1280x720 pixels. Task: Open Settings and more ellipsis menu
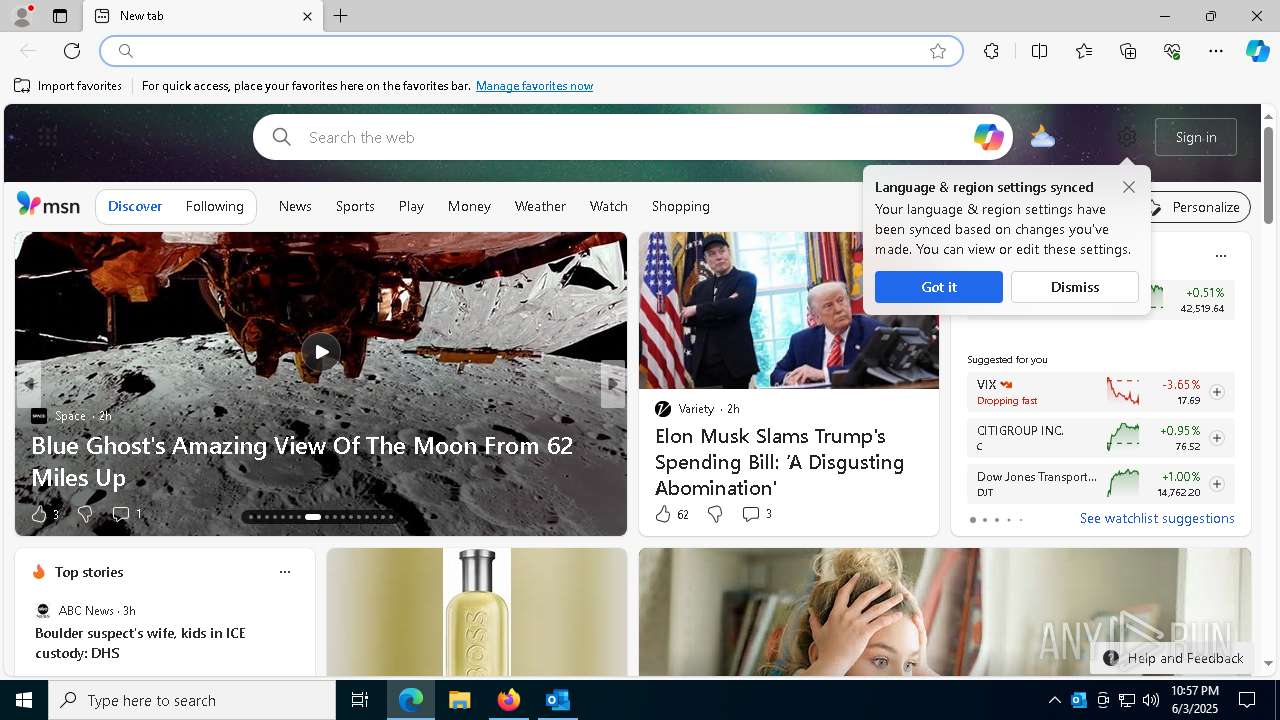[1216, 51]
